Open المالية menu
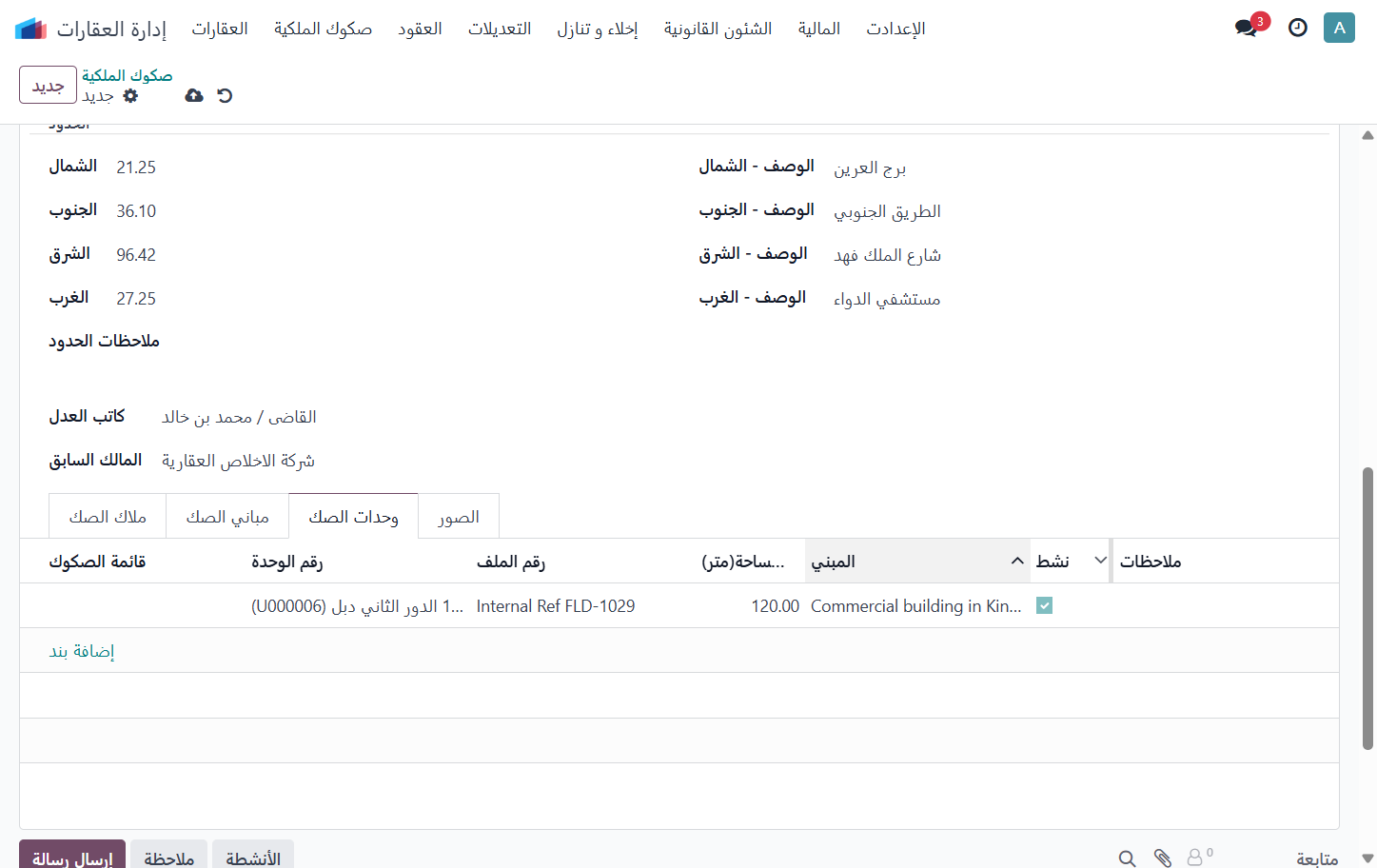 pos(819,29)
